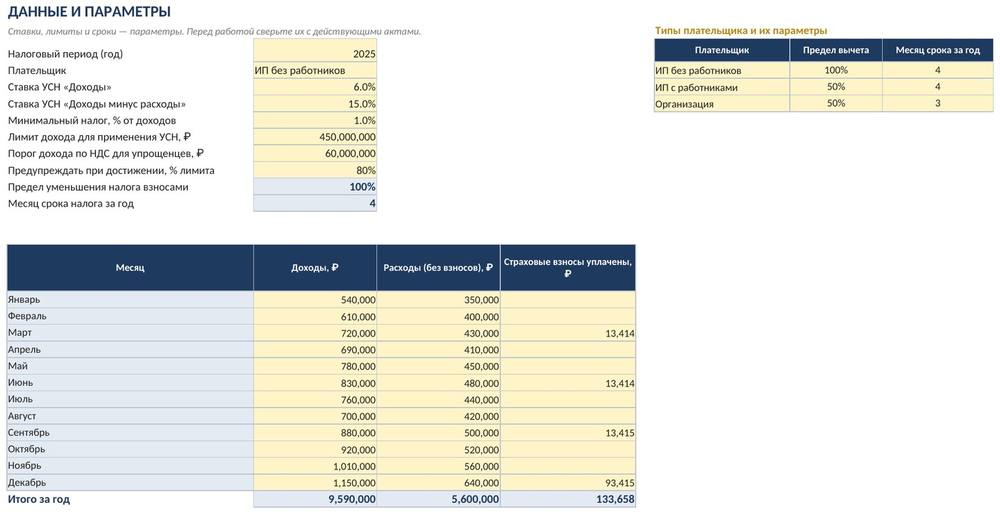The image size is (1000, 514).
Task: Select September contributions cell 13,415
Action: 568,432
